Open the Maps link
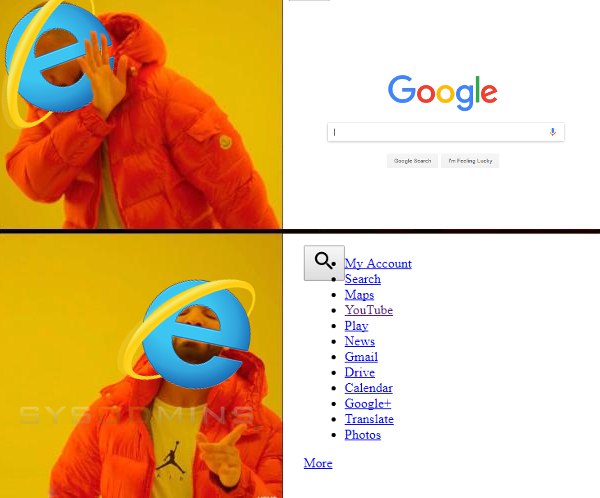Image resolution: width=600 pixels, height=498 pixels. pyautogui.click(x=359, y=294)
